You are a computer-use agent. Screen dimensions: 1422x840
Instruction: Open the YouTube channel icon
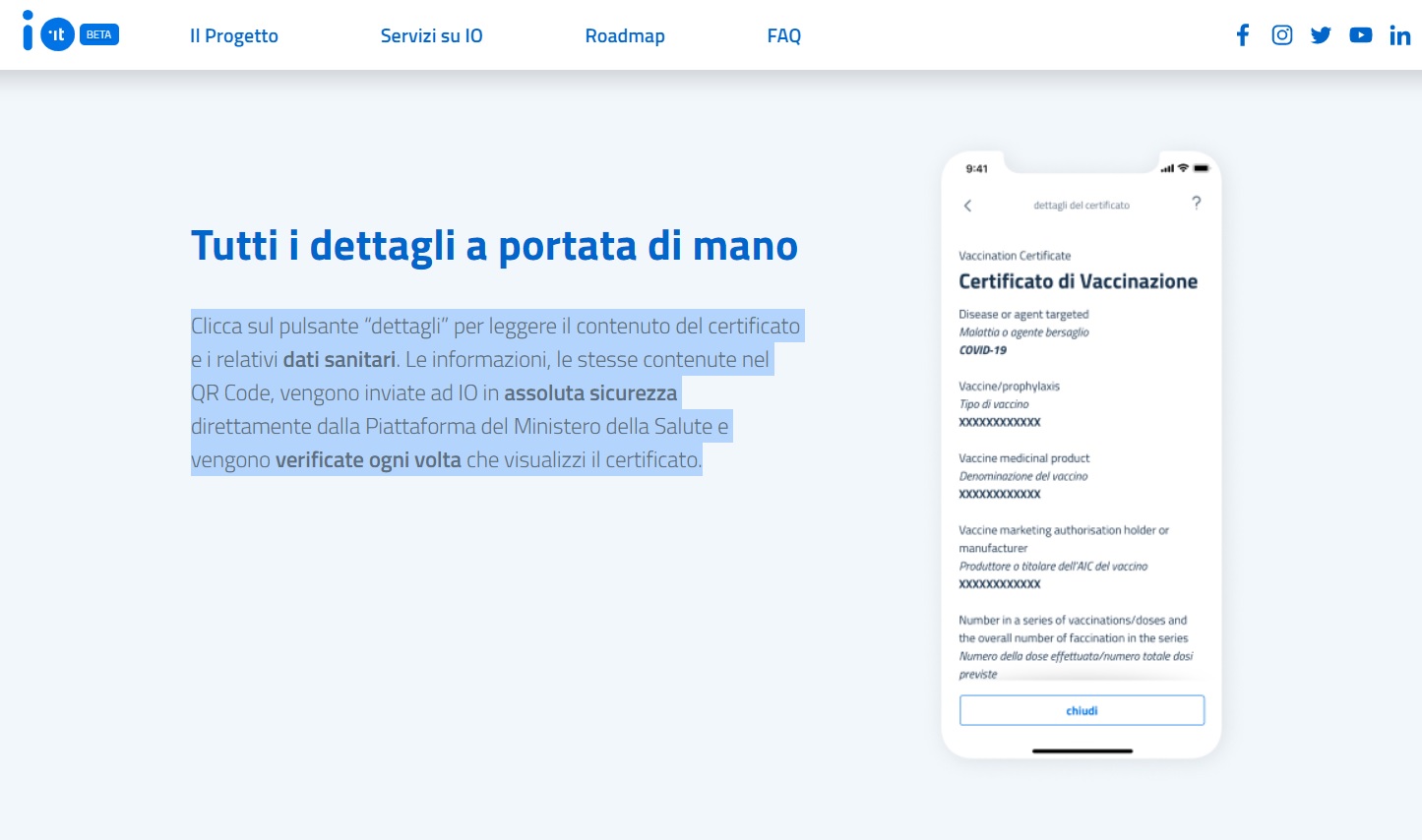[x=1361, y=35]
